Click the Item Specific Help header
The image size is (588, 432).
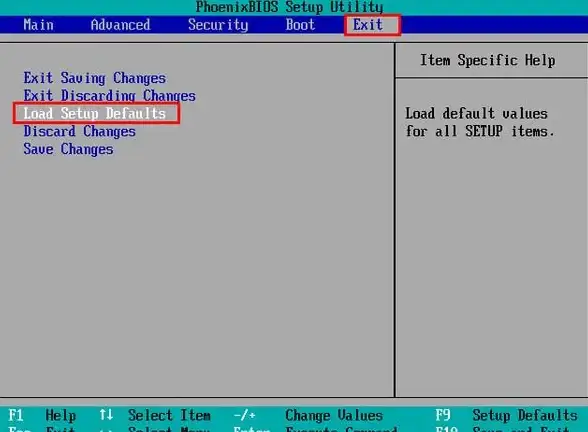coord(488,60)
